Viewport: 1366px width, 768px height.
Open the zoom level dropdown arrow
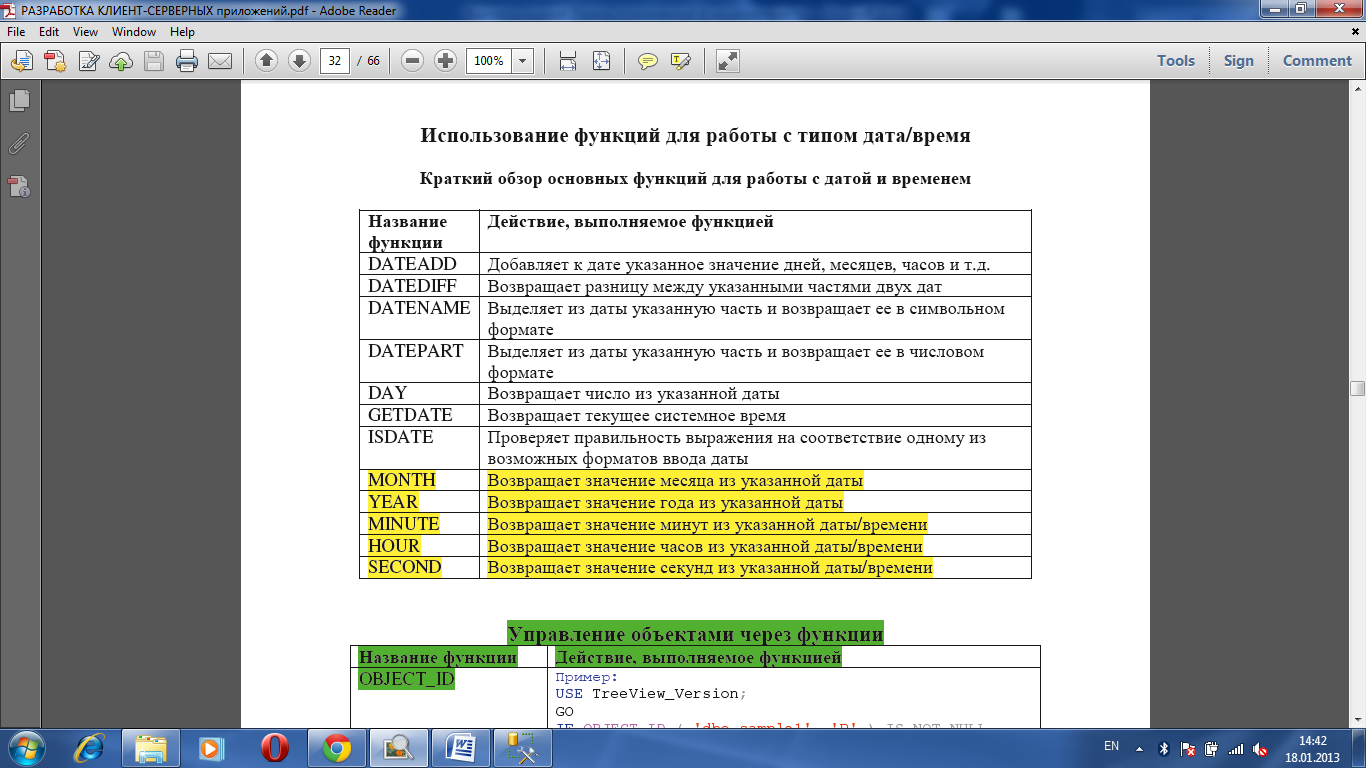coord(523,61)
